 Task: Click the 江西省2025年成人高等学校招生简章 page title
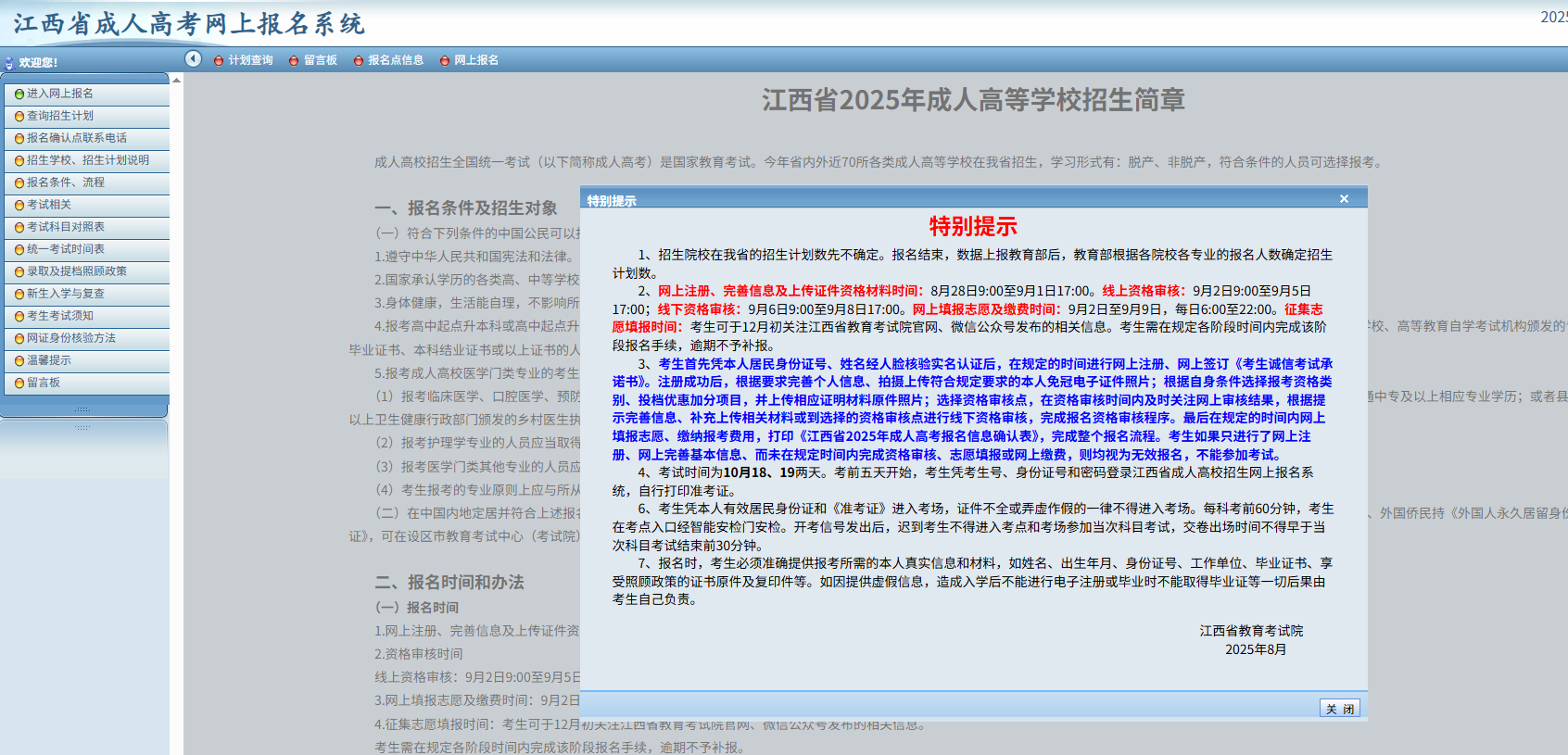973,100
